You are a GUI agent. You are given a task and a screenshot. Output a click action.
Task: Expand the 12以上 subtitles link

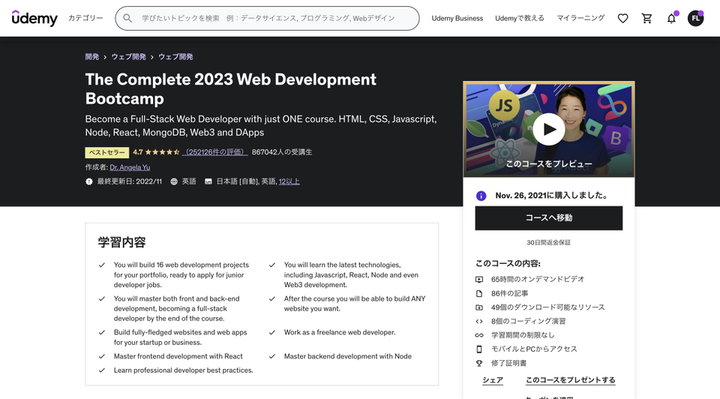click(x=289, y=181)
